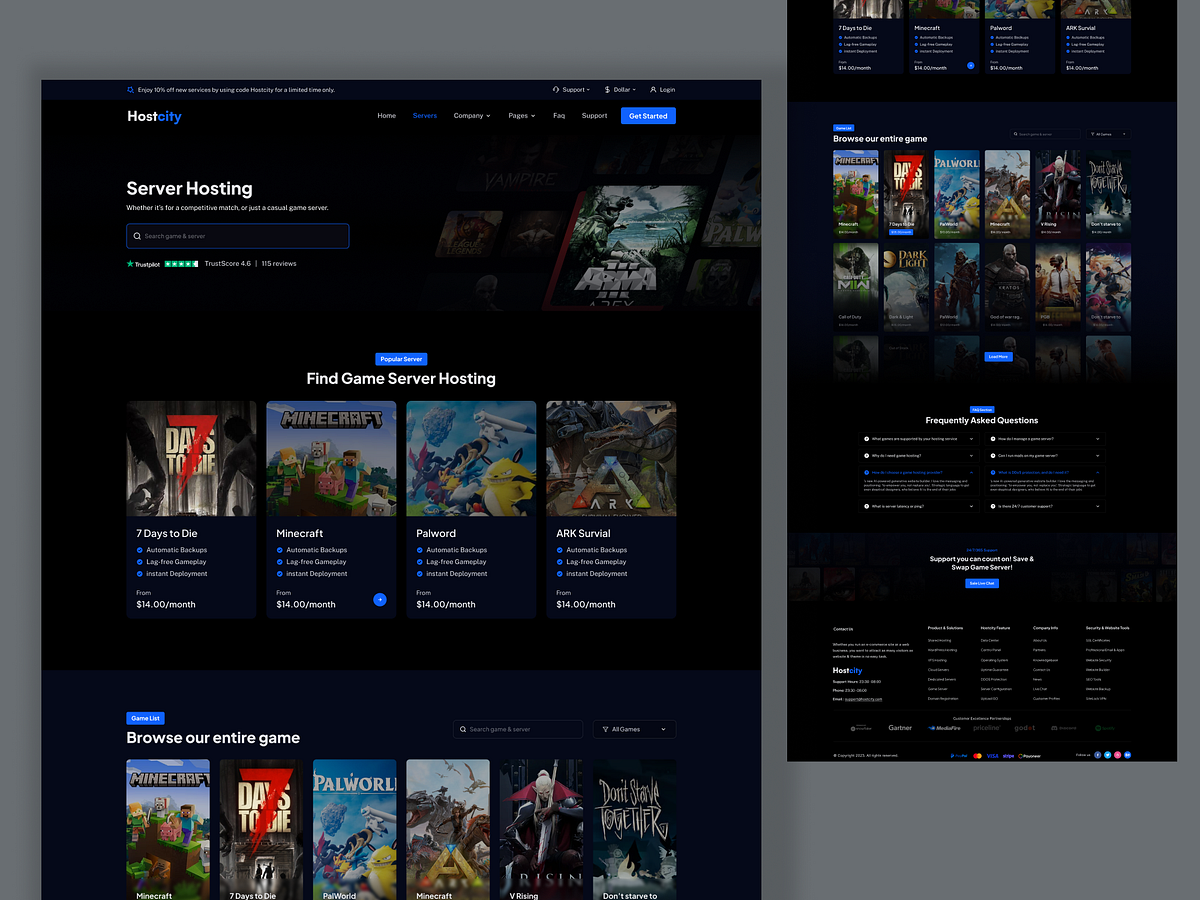Select the headset Support icon in top bar
The width and height of the screenshot is (1200, 900).
pyautogui.click(x=555, y=89)
